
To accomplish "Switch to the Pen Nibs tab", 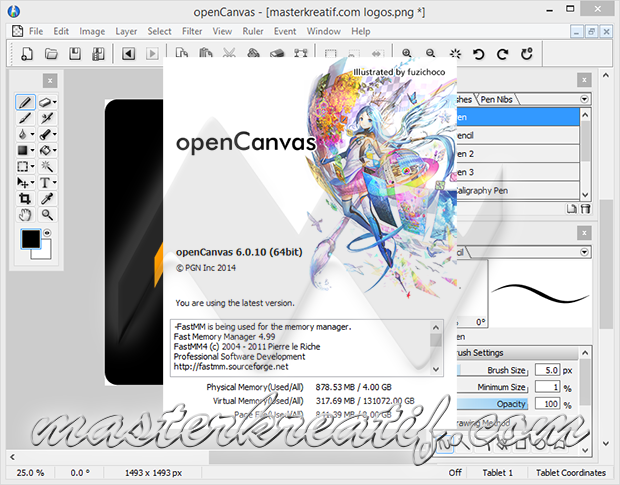I will coord(496,100).
